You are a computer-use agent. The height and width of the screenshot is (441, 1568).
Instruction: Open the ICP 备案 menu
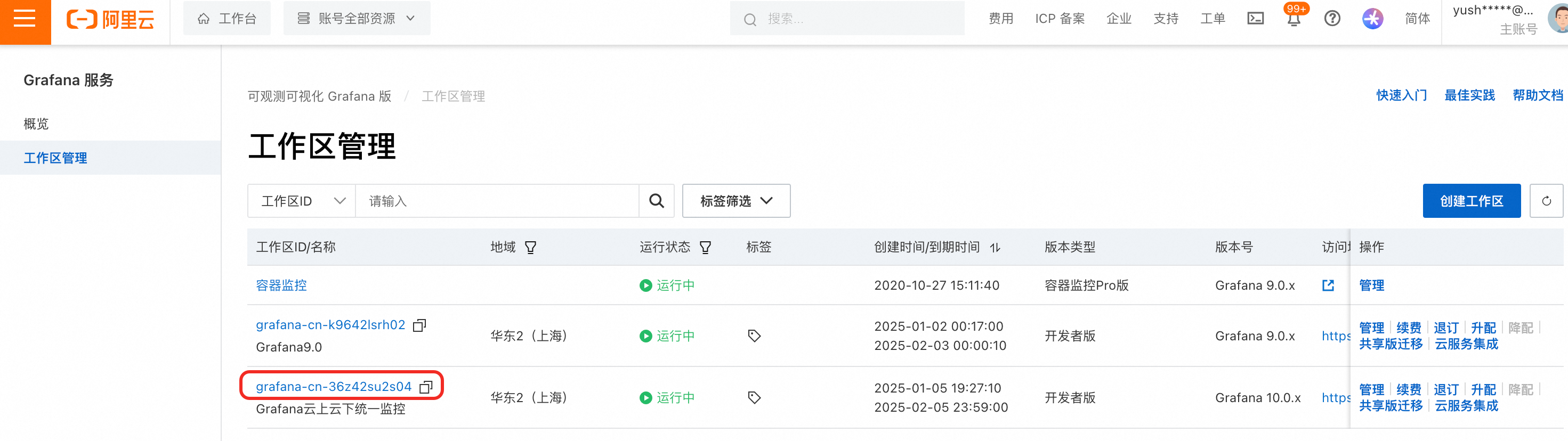1060,19
